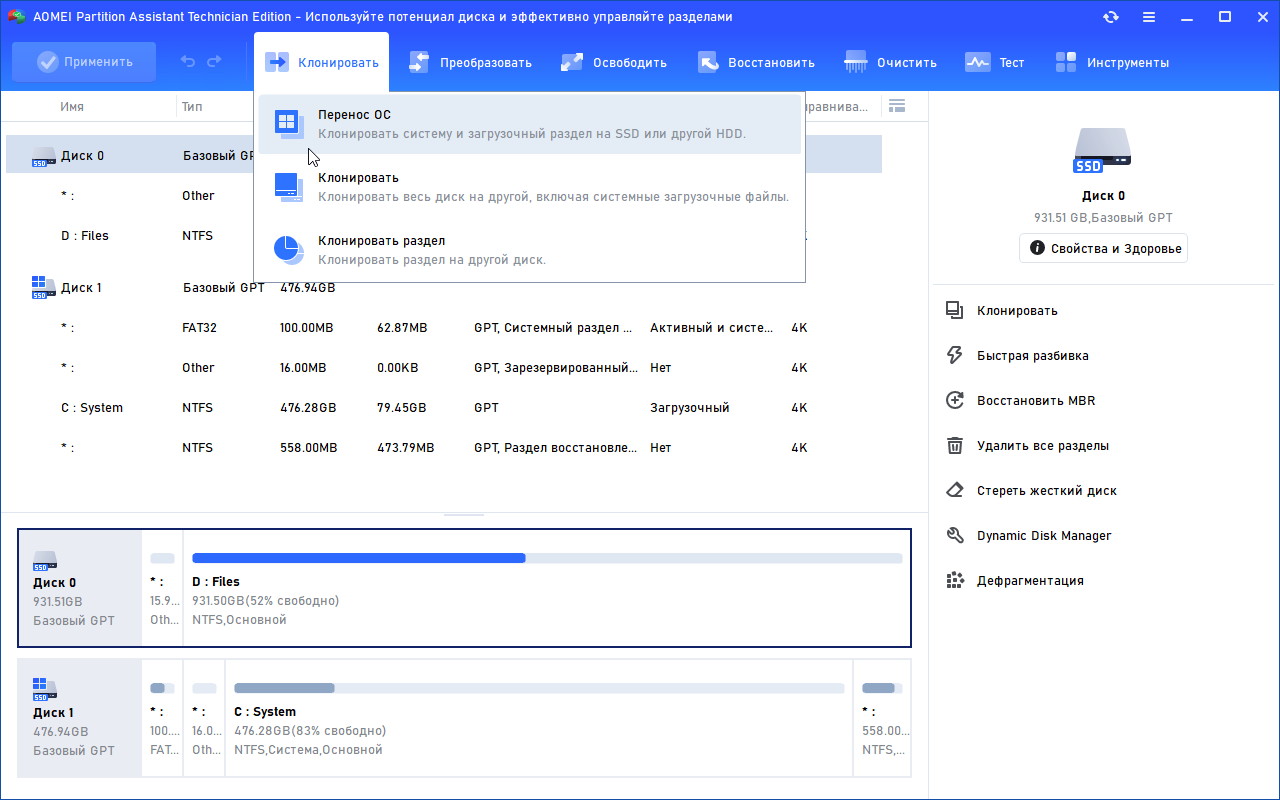Click the eraser wipe disk icon

tap(955, 491)
